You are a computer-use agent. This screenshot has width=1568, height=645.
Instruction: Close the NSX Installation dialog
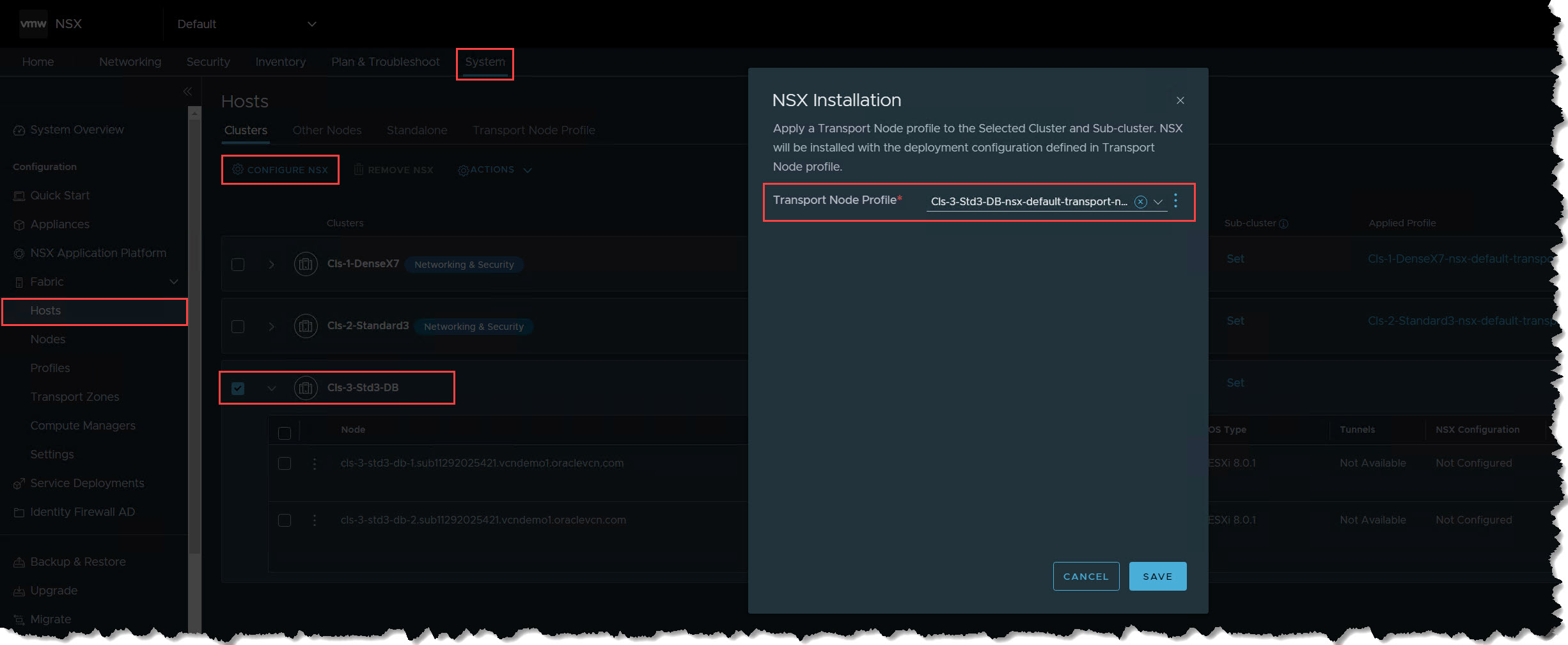pos(1180,100)
